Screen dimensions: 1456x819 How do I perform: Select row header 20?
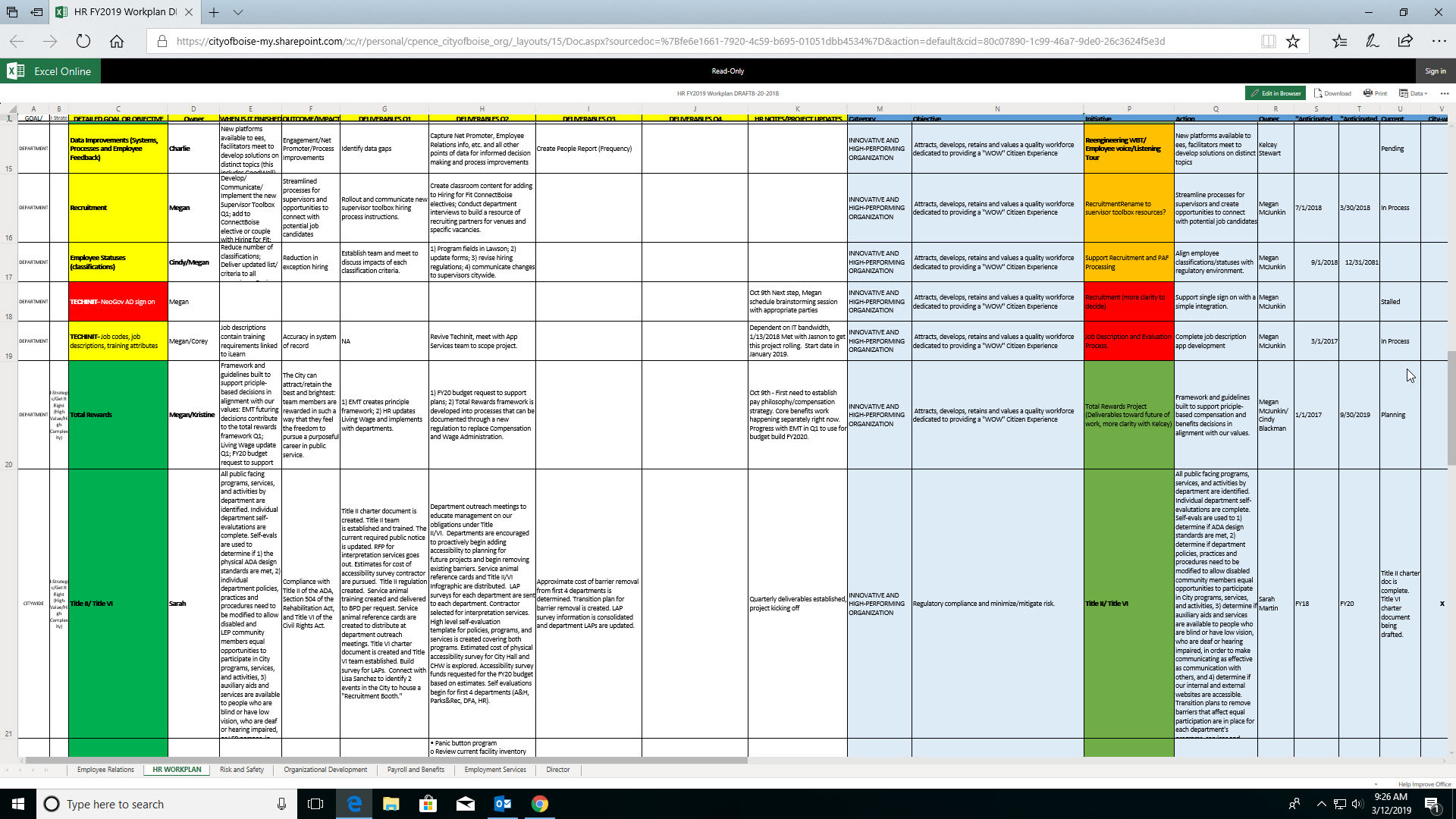pos(8,415)
